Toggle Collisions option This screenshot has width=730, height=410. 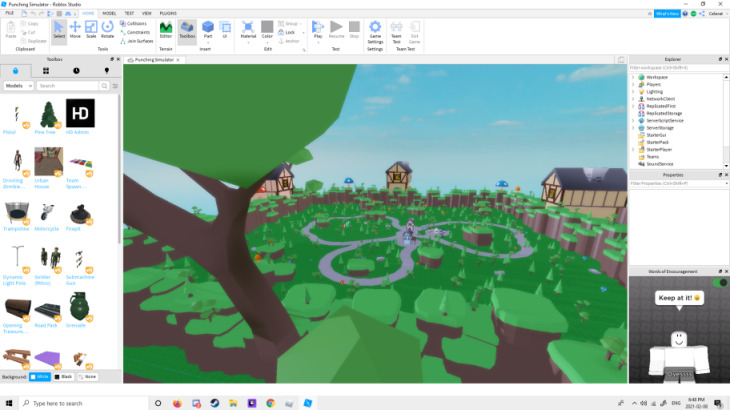click(133, 23)
